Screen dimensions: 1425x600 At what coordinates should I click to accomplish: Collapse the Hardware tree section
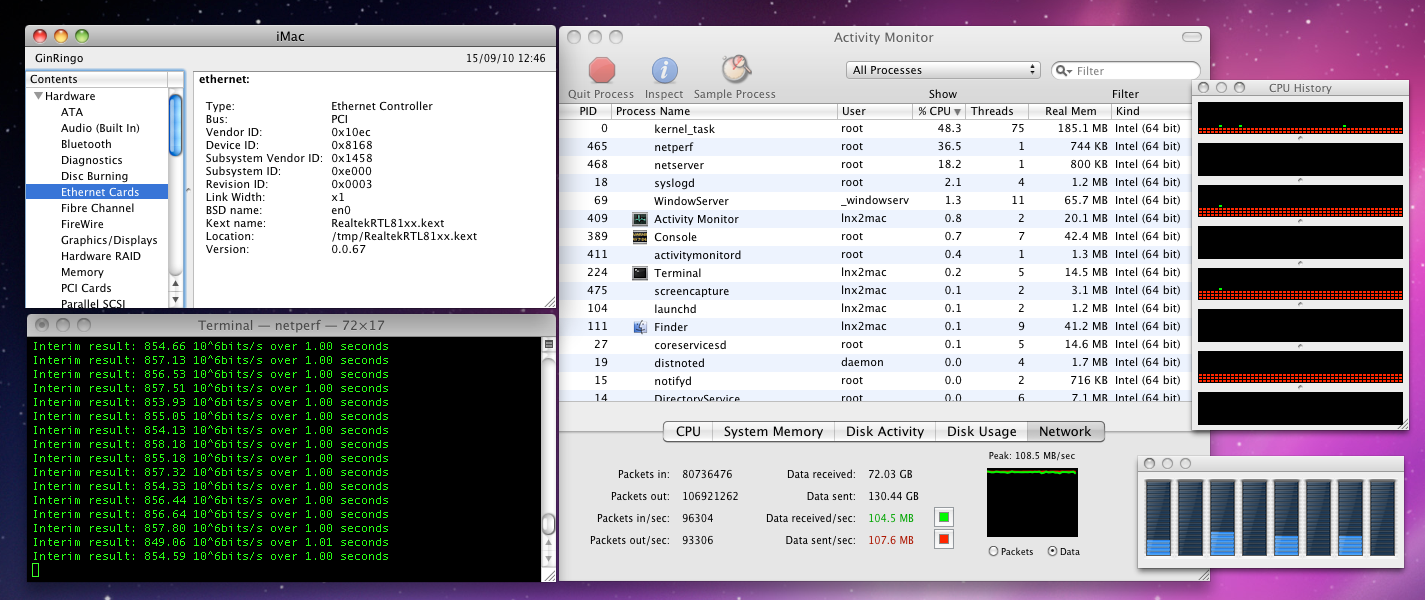point(38,96)
